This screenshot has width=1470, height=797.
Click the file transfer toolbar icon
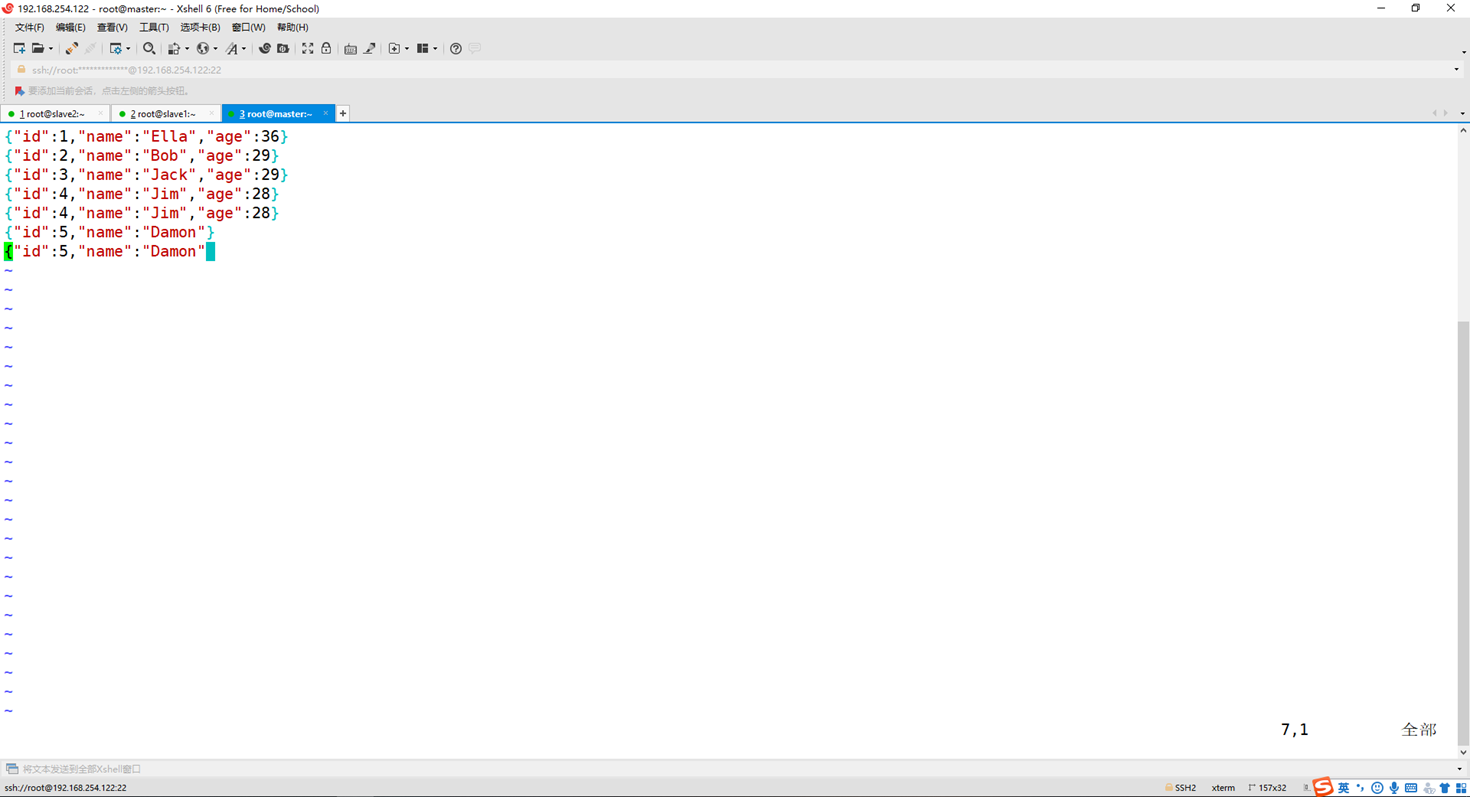[x=174, y=48]
